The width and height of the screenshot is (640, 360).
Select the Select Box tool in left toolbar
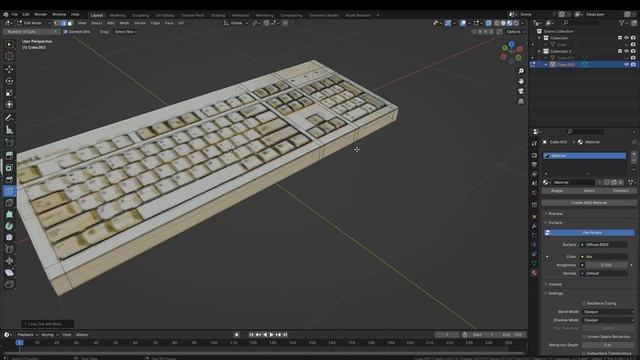[9, 44]
